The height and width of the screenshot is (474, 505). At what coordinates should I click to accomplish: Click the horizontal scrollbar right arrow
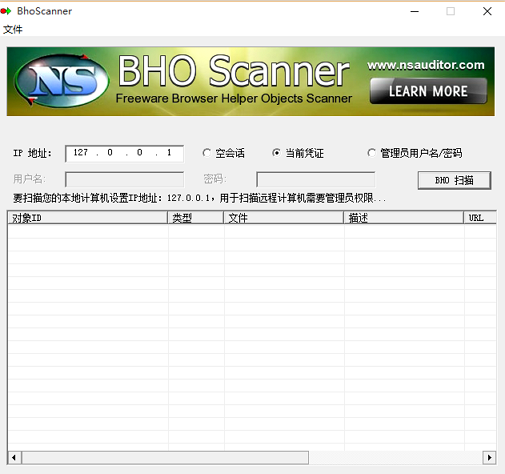click(489, 457)
